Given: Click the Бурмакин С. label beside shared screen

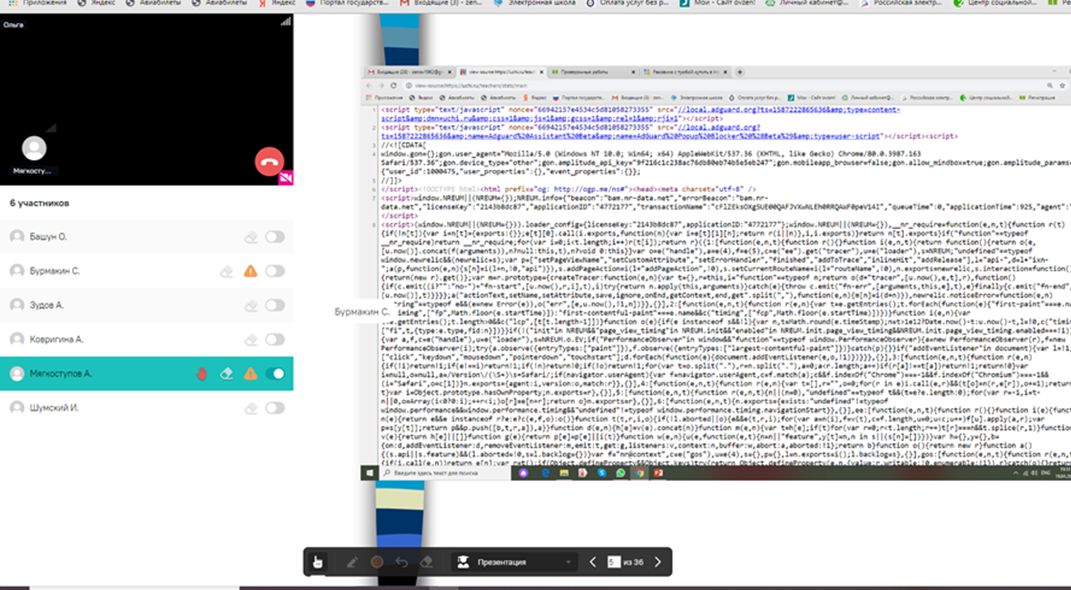Looking at the screenshot, I should [x=361, y=311].
